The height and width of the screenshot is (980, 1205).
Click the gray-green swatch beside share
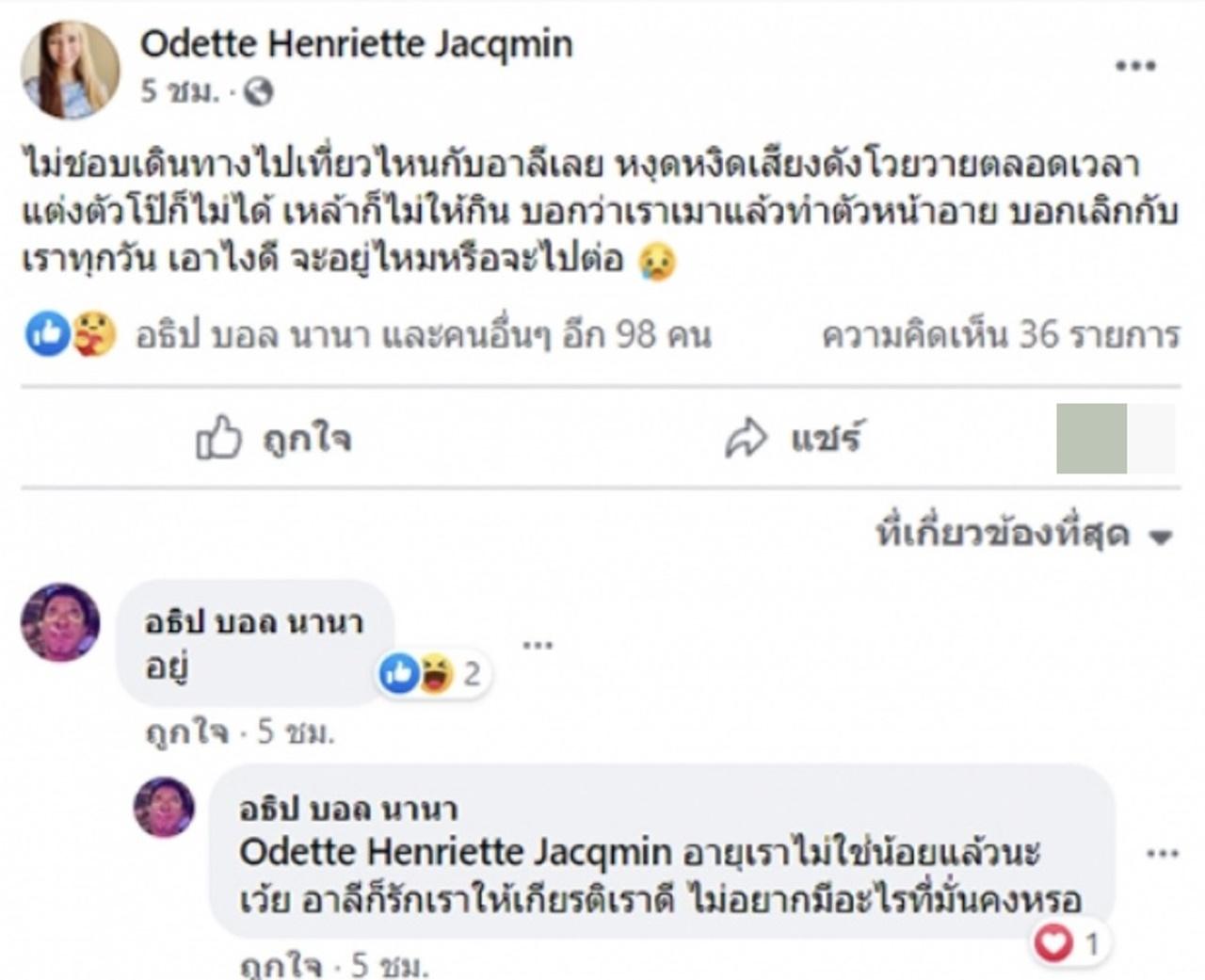pyautogui.click(x=1091, y=439)
